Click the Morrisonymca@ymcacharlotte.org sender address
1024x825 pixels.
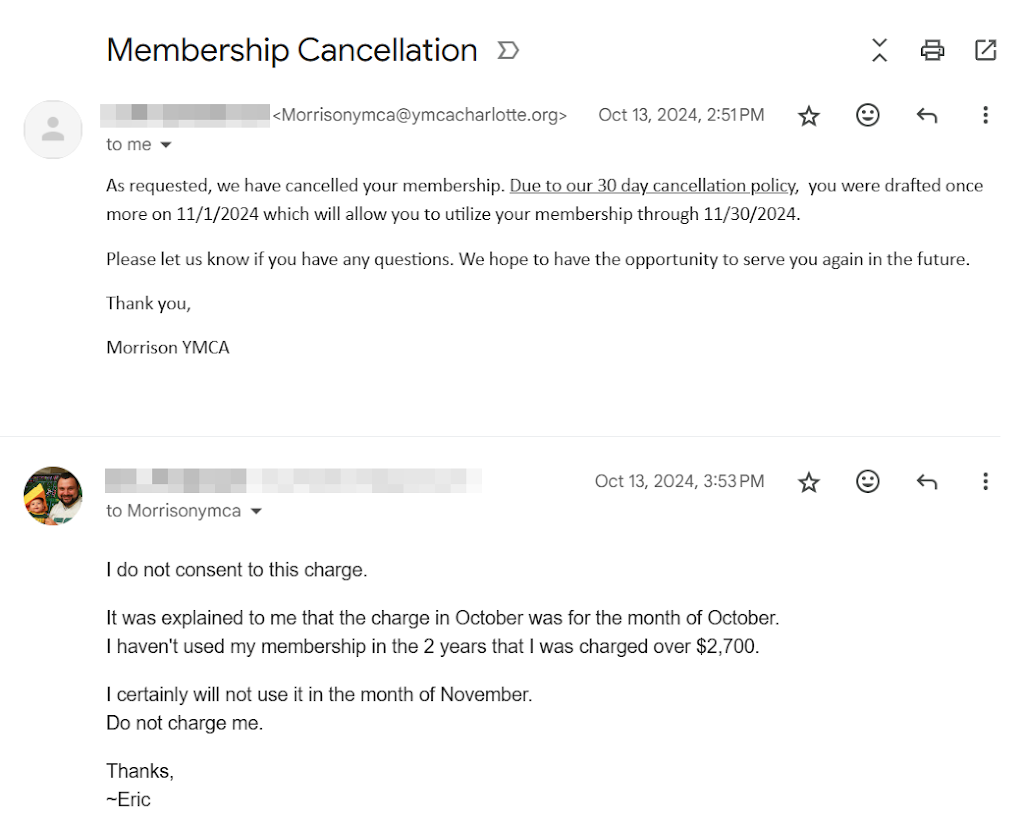coord(420,115)
